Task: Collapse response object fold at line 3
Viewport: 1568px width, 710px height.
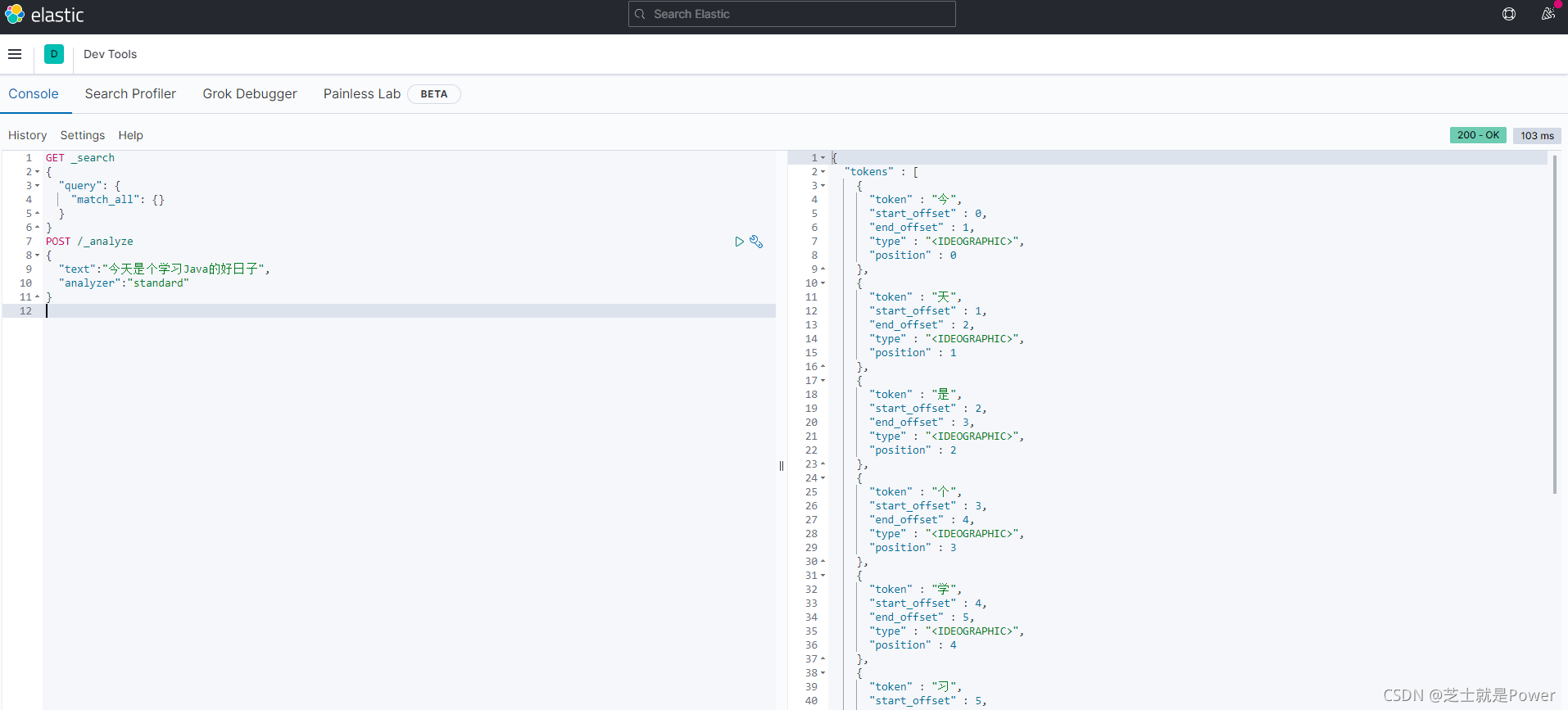Action: pos(823,186)
